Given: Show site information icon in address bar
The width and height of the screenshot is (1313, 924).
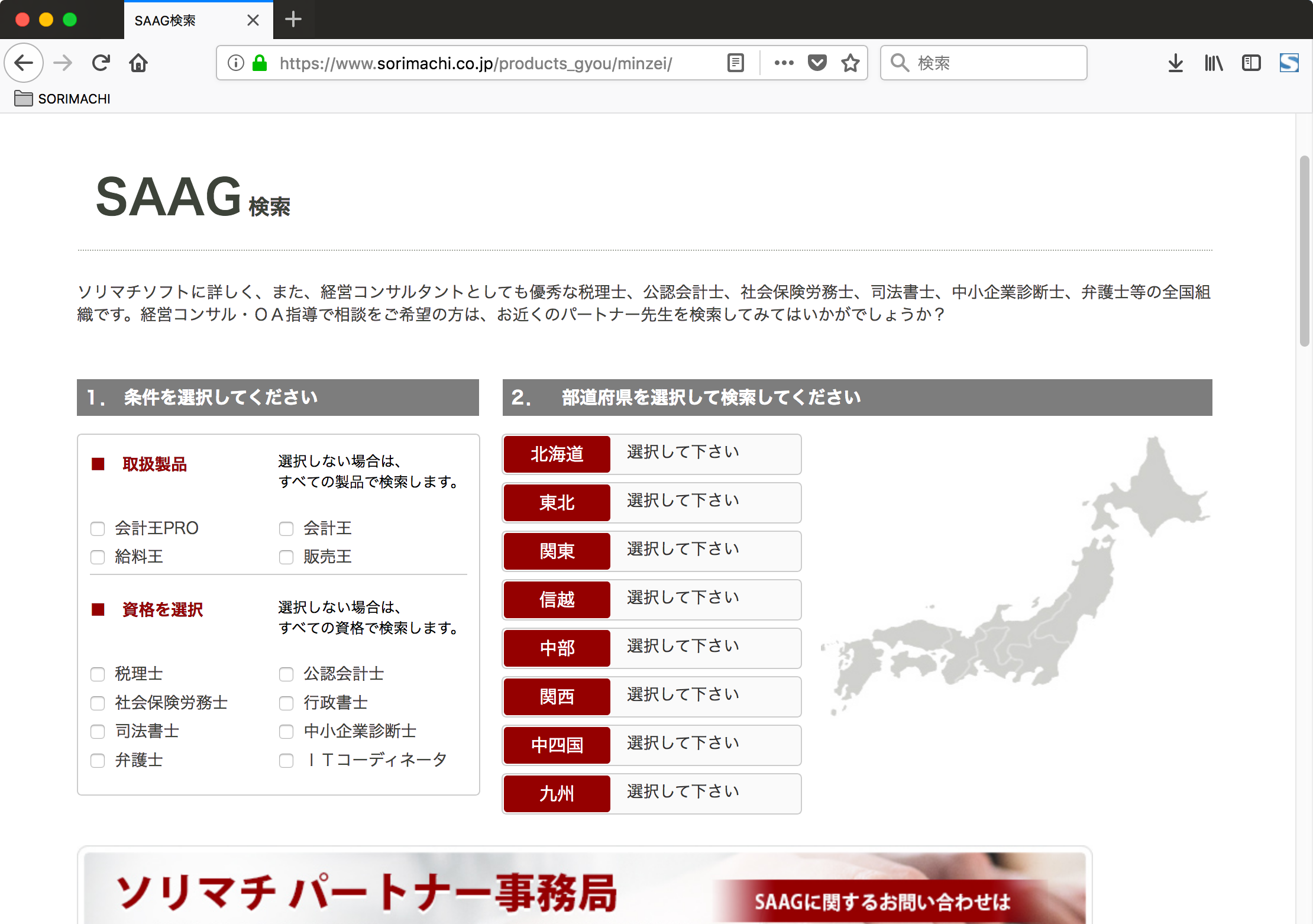Looking at the screenshot, I should tap(235, 63).
